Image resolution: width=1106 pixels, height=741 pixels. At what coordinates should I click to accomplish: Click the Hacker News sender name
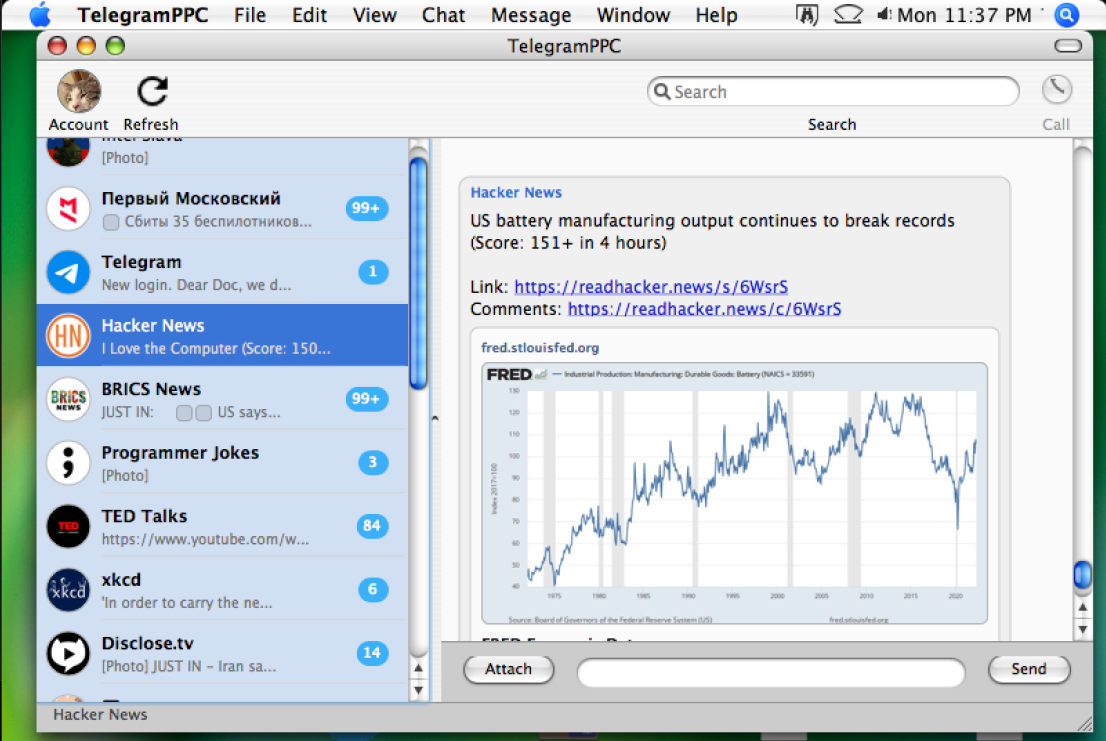(x=516, y=192)
